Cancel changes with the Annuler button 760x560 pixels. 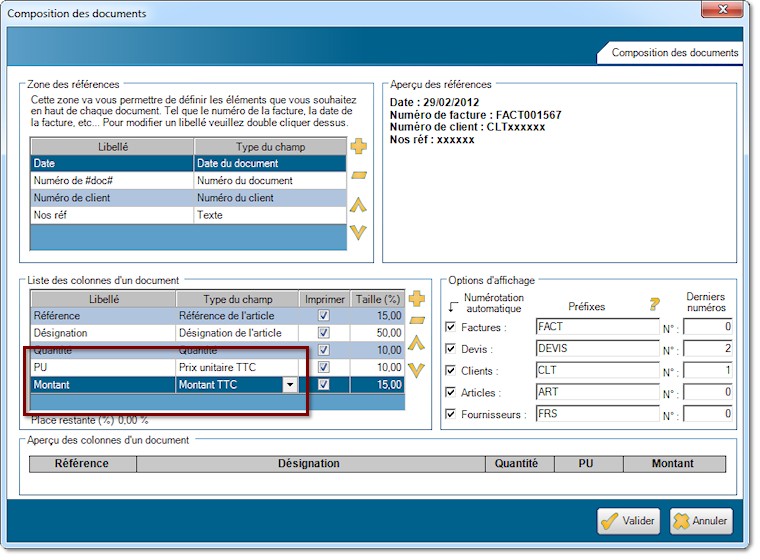(701, 521)
